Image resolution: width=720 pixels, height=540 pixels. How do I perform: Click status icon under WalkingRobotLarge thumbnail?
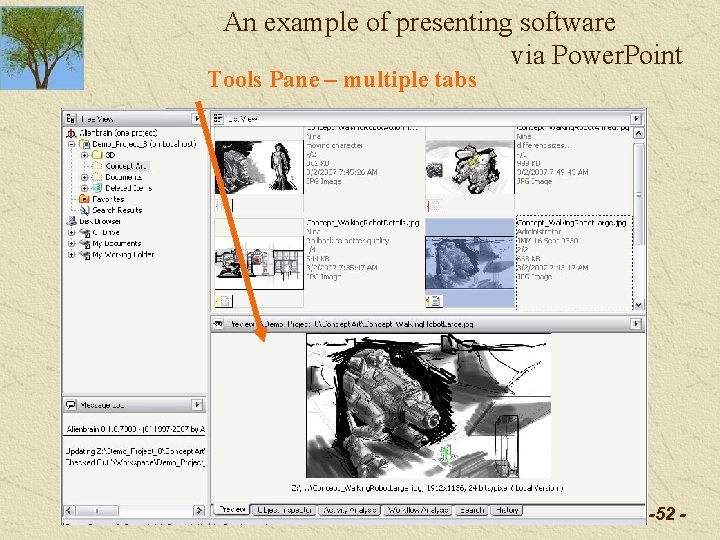(x=434, y=301)
